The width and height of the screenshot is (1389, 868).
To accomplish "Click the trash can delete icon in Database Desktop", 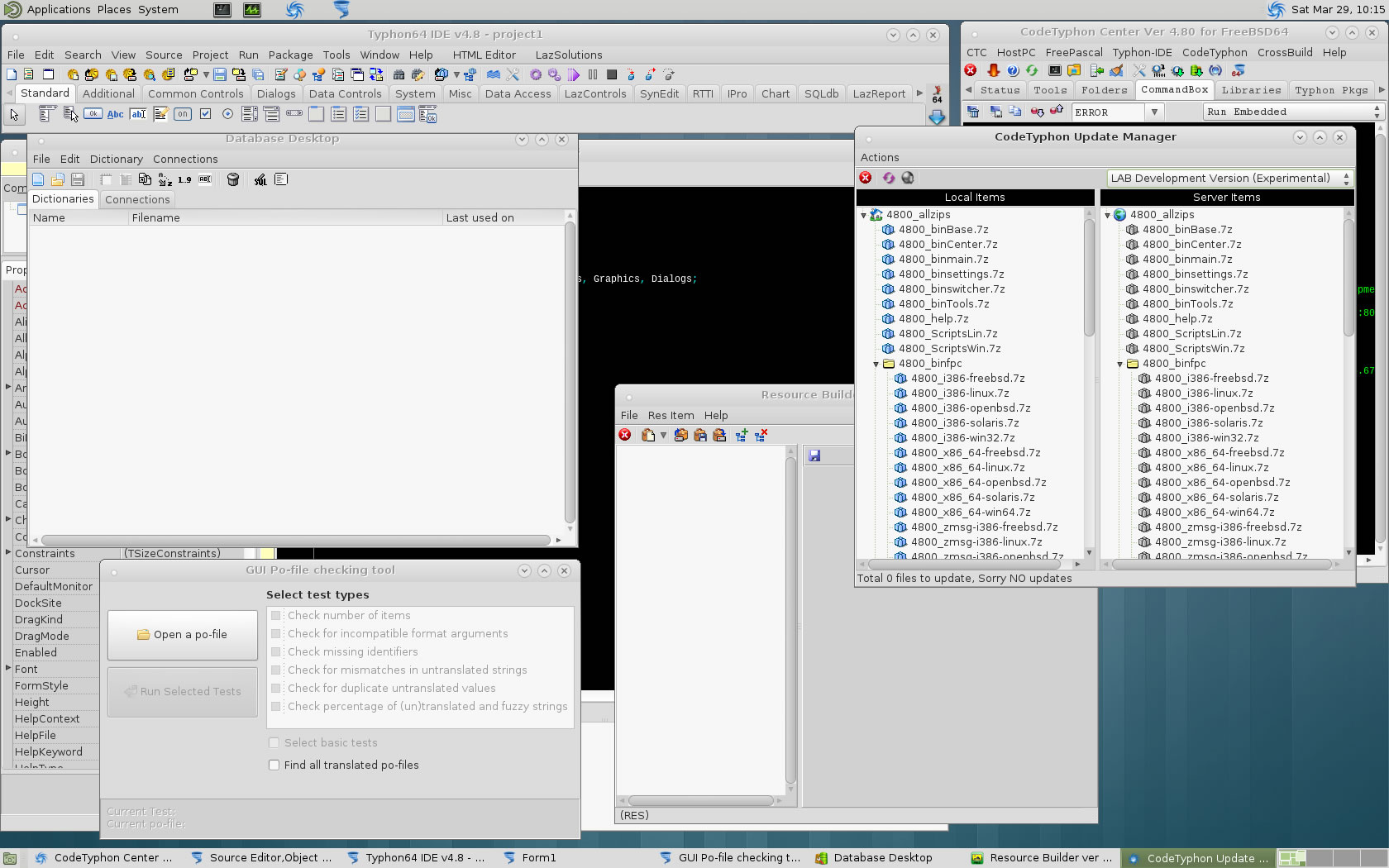I will (x=233, y=179).
